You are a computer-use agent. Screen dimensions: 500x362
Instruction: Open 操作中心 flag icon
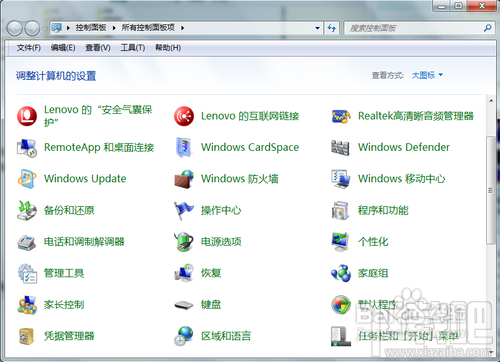click(184, 210)
